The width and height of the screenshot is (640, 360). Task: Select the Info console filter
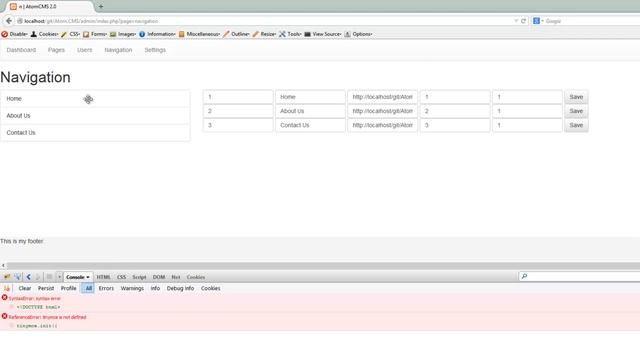click(x=155, y=288)
